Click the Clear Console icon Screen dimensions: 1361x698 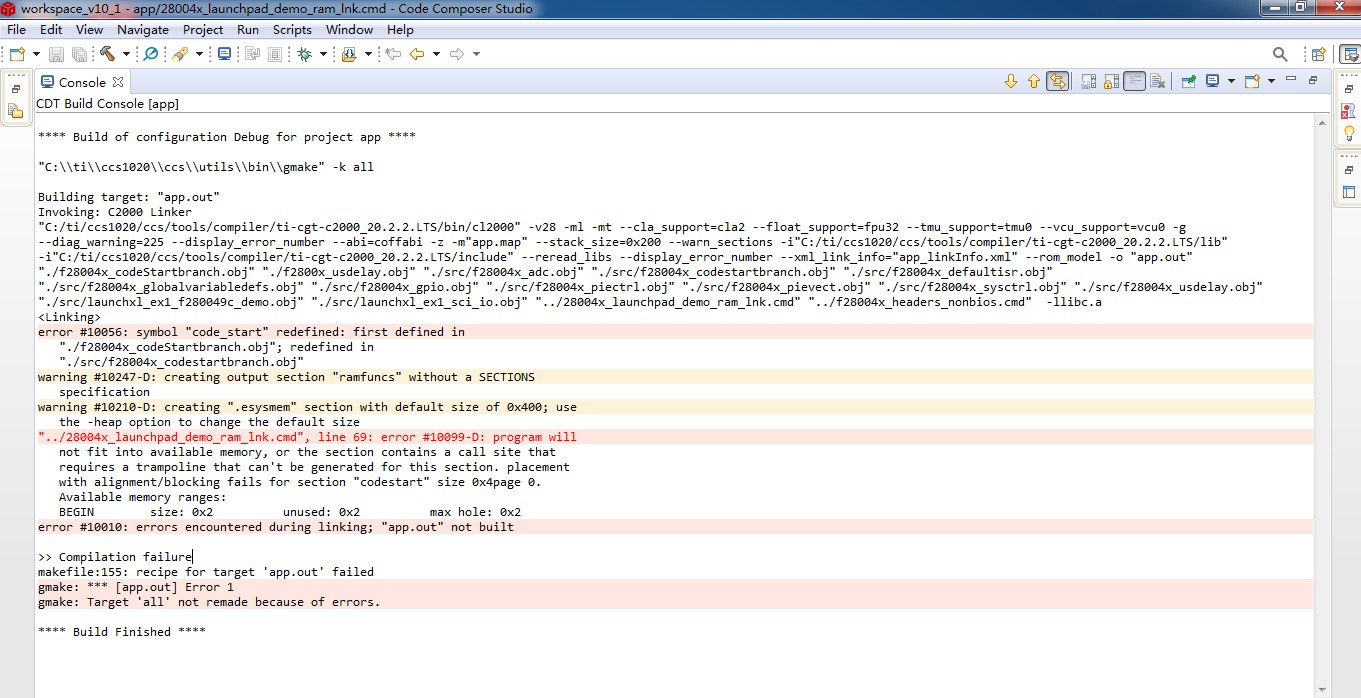1157,82
